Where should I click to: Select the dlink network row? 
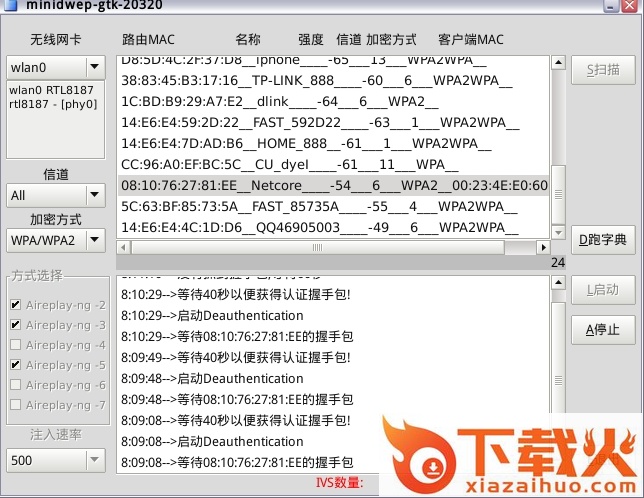(333, 101)
